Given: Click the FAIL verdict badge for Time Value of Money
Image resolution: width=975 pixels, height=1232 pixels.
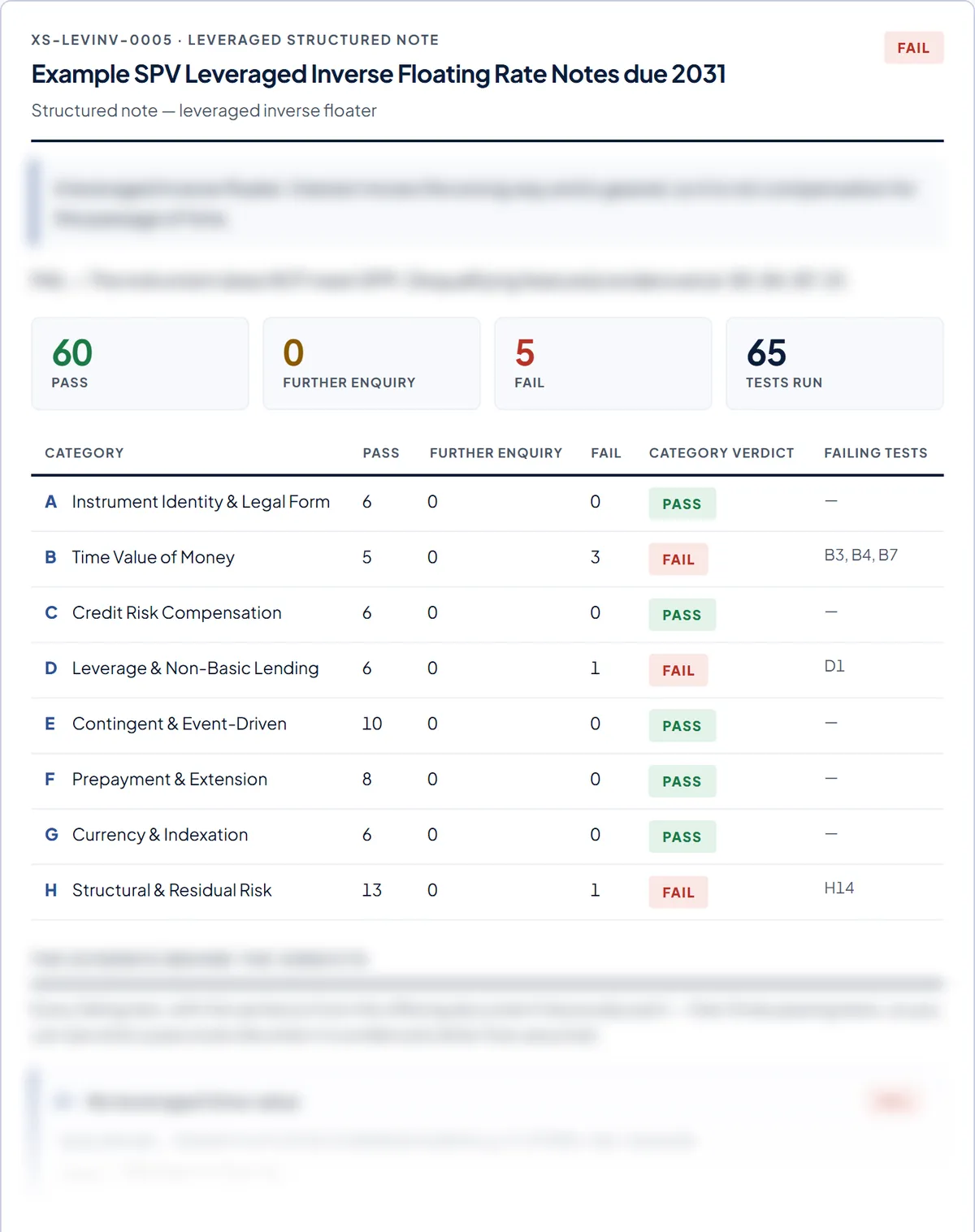Looking at the screenshot, I should click(678, 560).
